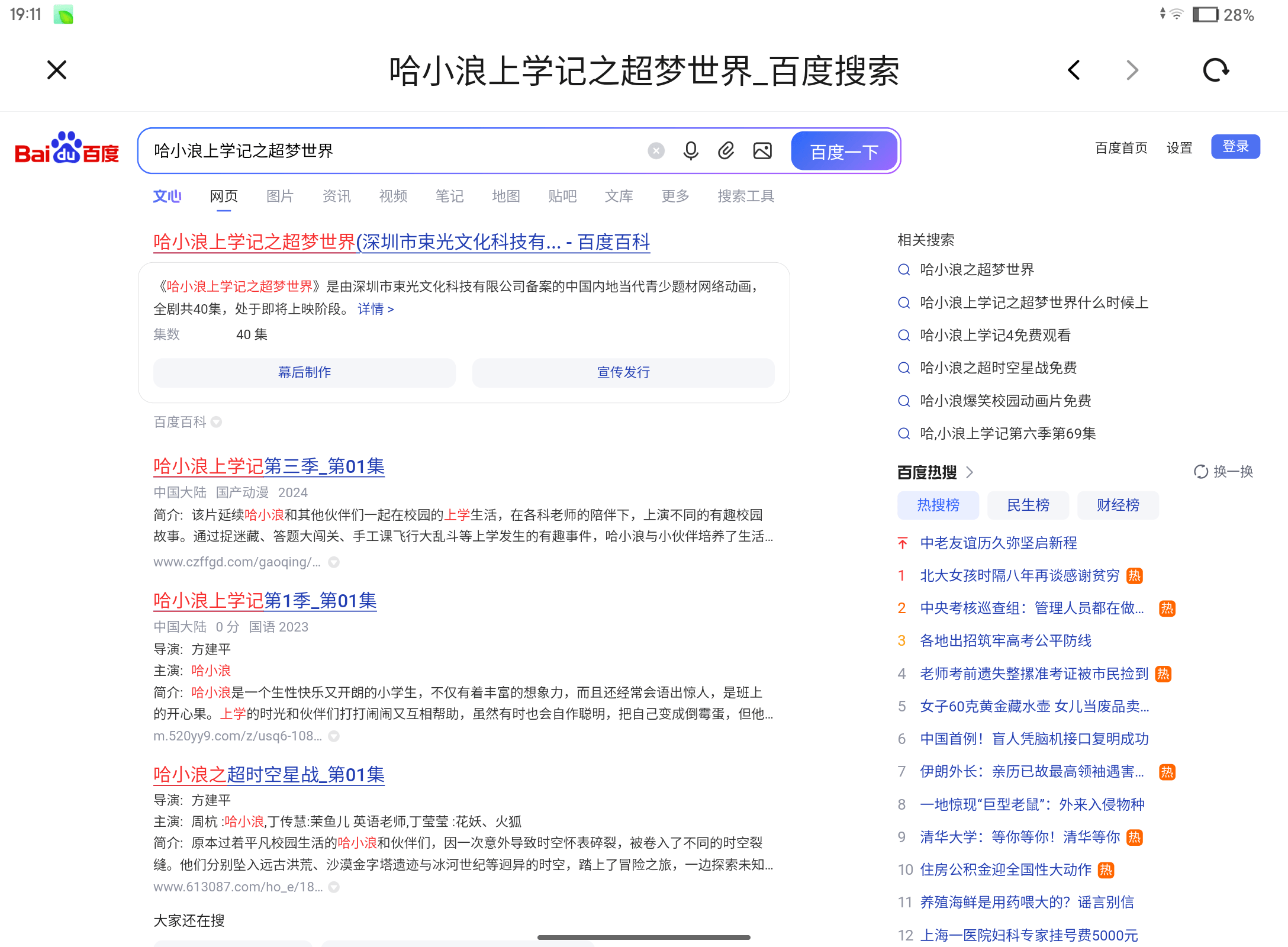Viewport: 1288px width, 947px height.
Task: Search related 哈小浪上学记4免费观看
Action: [996, 336]
